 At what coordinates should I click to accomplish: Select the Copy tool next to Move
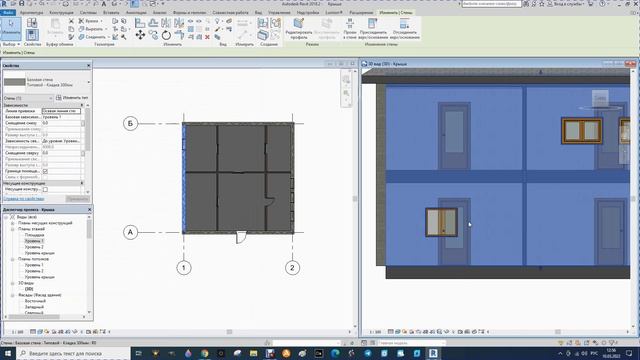coord(153,35)
